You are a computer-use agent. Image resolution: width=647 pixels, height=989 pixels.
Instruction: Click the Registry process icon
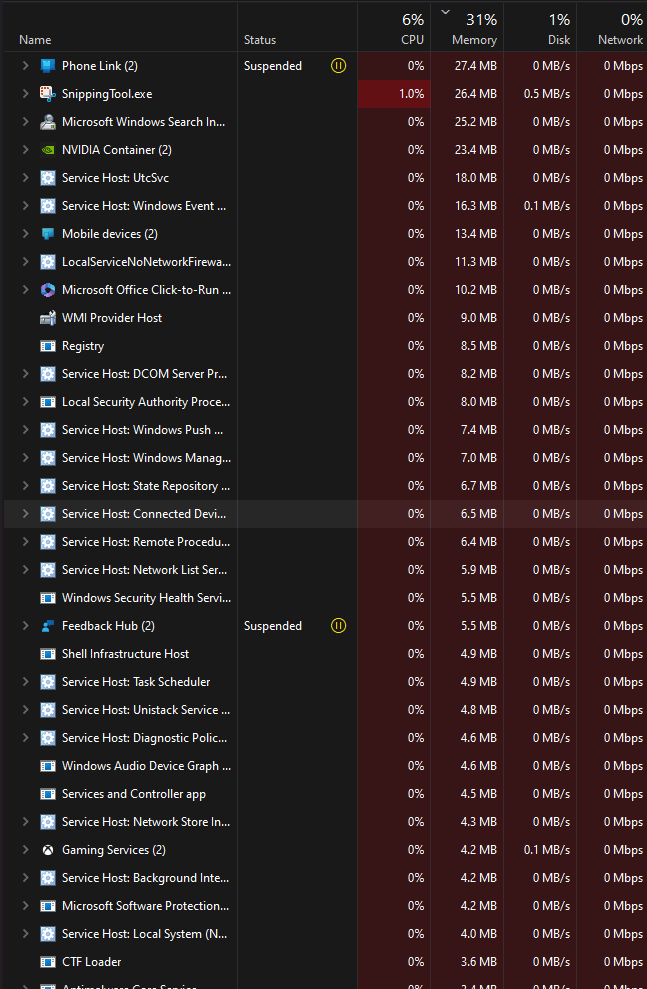pyautogui.click(x=48, y=346)
